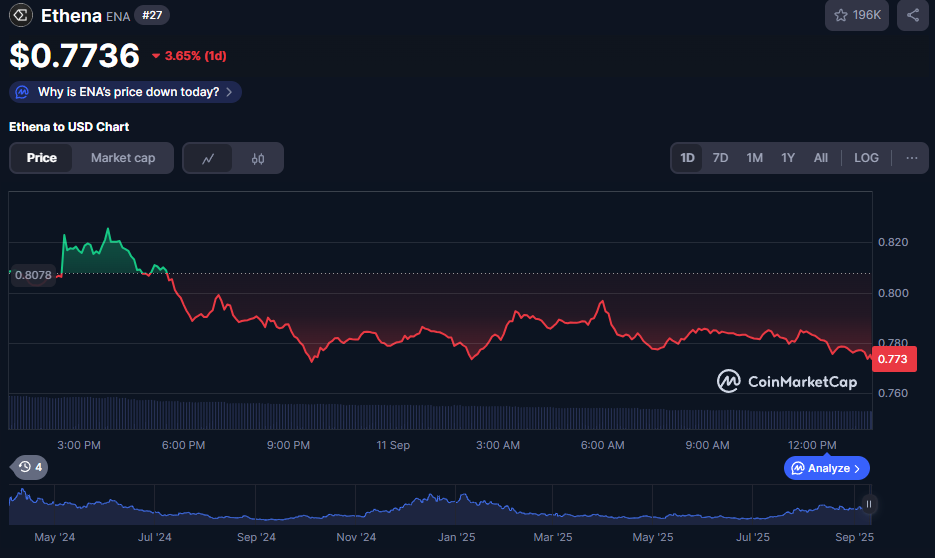
Task: Click the 11 Sep date axis label
Action: coord(393,445)
